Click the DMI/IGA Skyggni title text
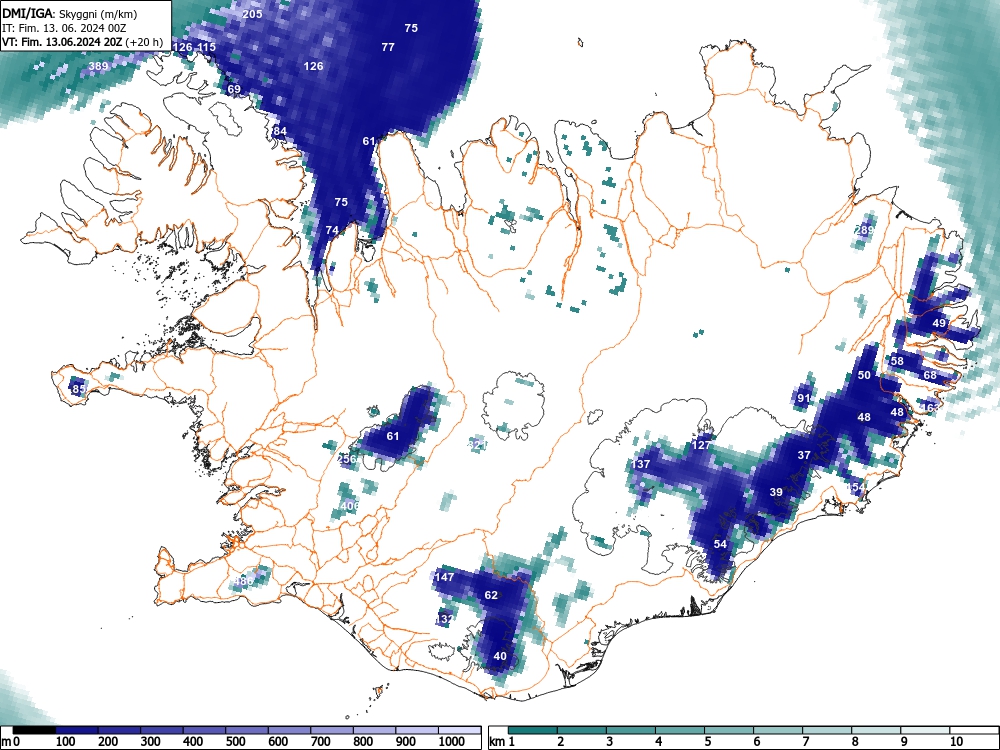This screenshot has height=750, width=1000. click(70, 13)
